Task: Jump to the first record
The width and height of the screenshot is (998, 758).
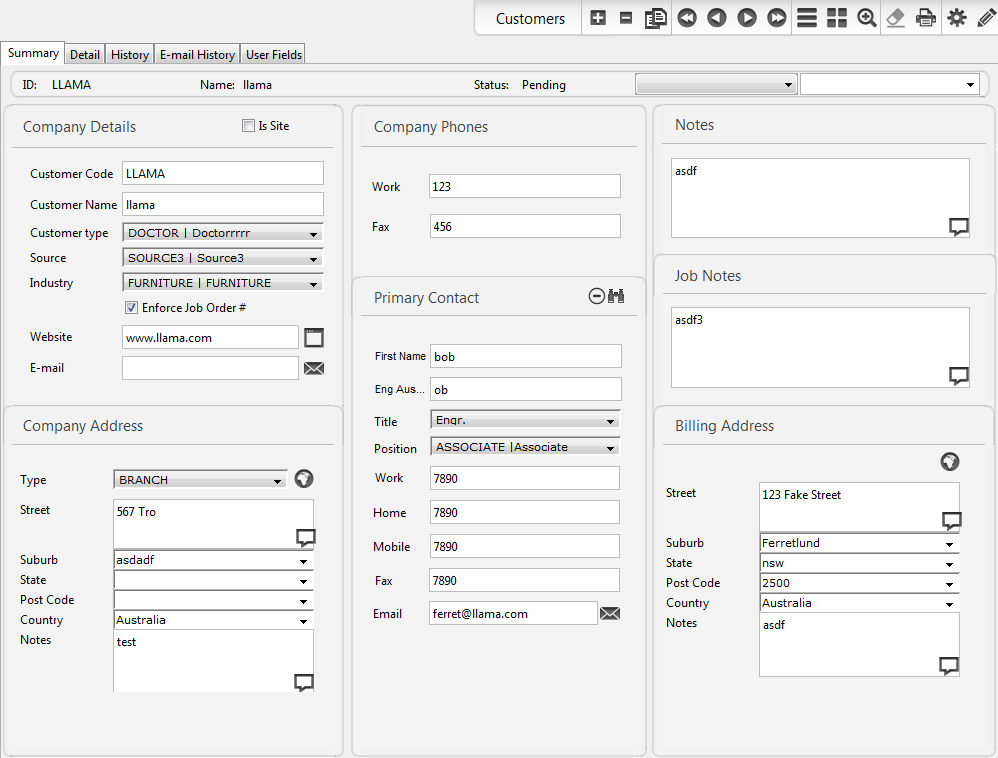Action: click(687, 18)
